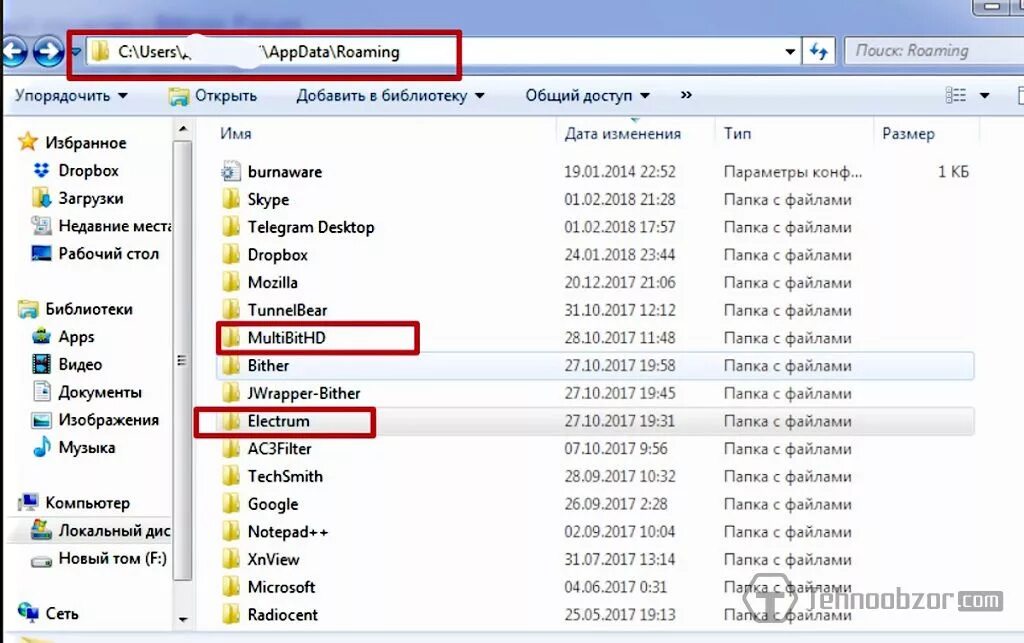Click the date 28.10.2017 11:48
This screenshot has width=1024, height=643.
[620, 337]
